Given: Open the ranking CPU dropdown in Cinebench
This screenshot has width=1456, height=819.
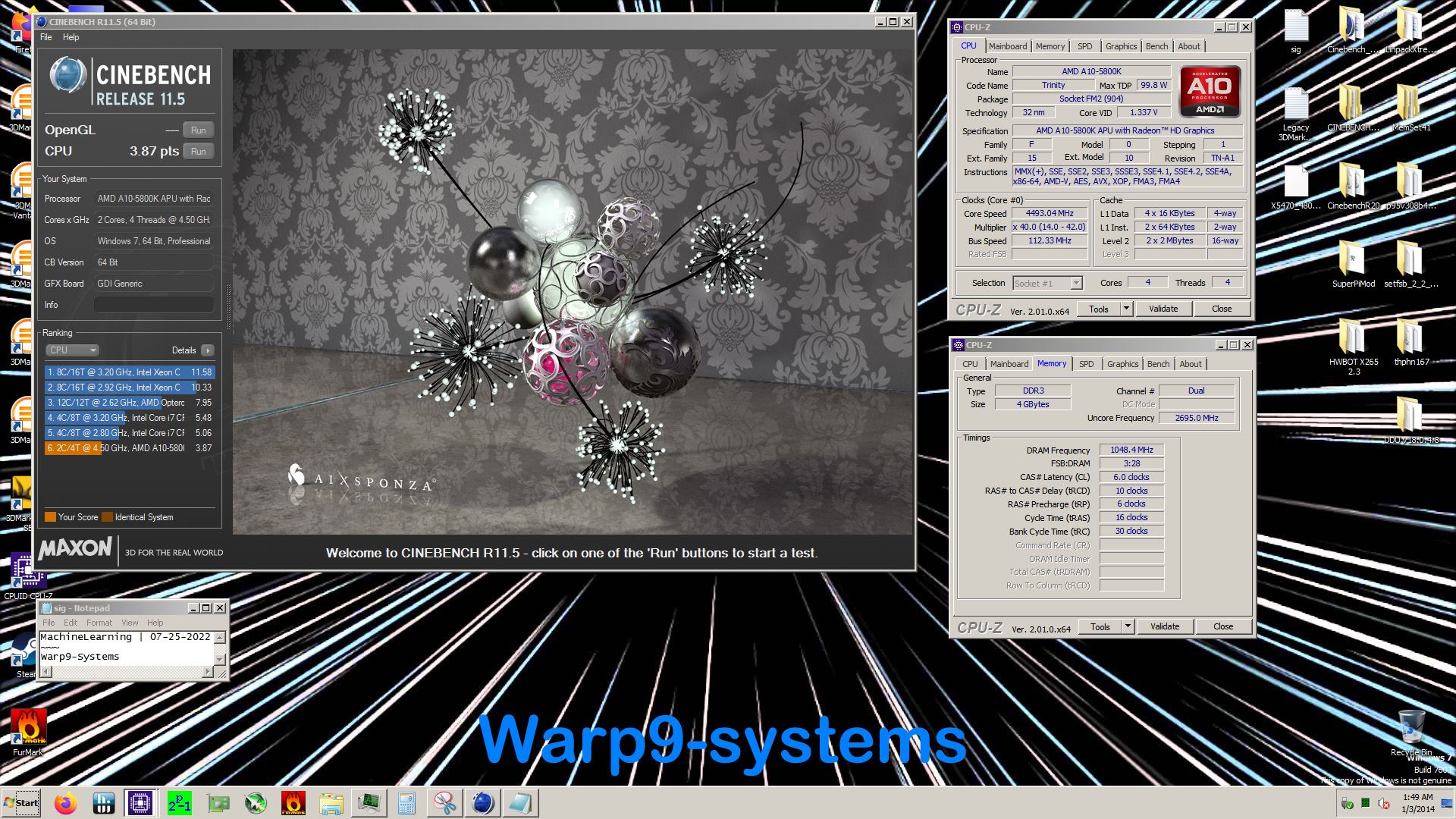Looking at the screenshot, I should pyautogui.click(x=73, y=350).
